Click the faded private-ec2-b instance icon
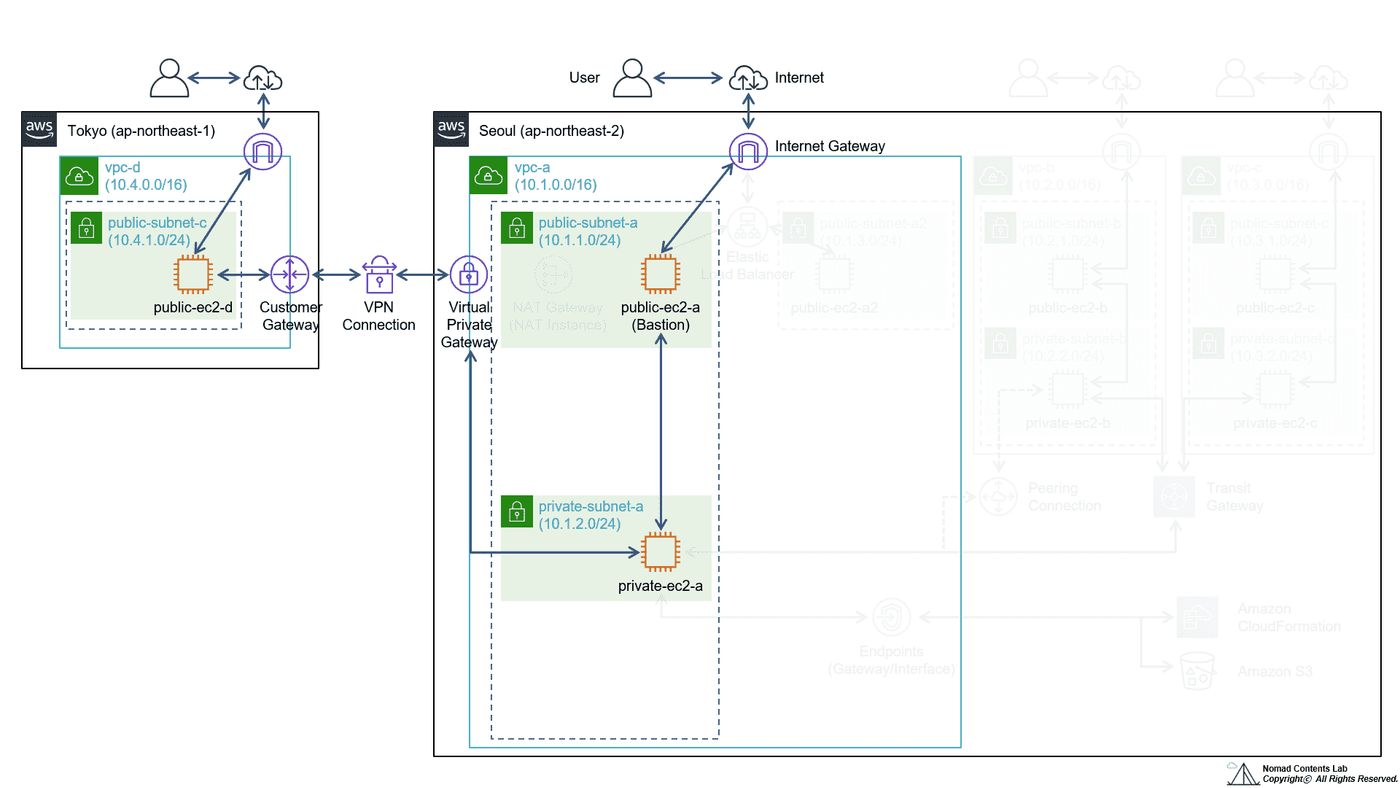Viewport: 1400px width, 788px height. 1069,388
